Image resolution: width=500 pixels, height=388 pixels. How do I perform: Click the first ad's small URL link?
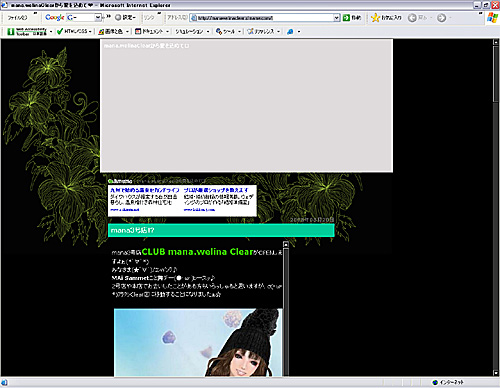[x=125, y=210]
